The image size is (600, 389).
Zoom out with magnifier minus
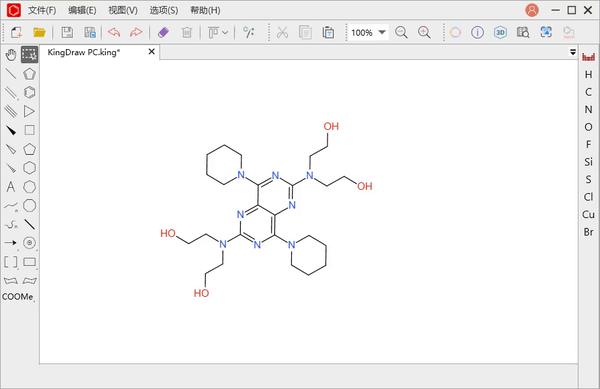pos(401,33)
